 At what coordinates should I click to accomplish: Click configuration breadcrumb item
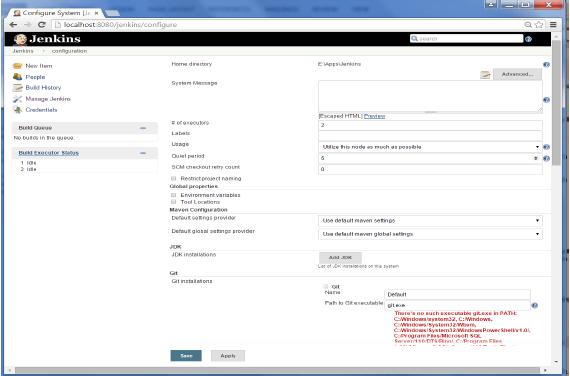[x=69, y=51]
